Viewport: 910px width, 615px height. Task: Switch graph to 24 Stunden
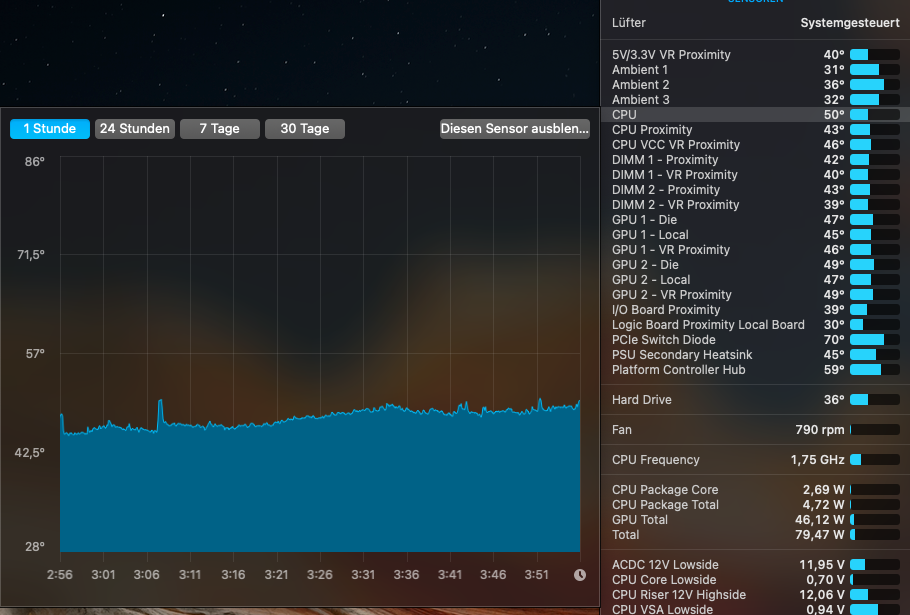point(135,129)
